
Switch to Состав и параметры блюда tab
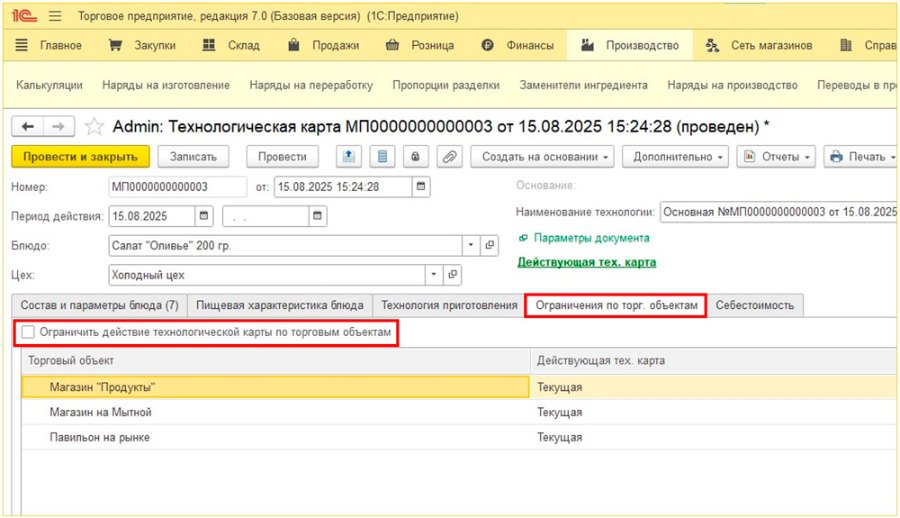click(99, 306)
